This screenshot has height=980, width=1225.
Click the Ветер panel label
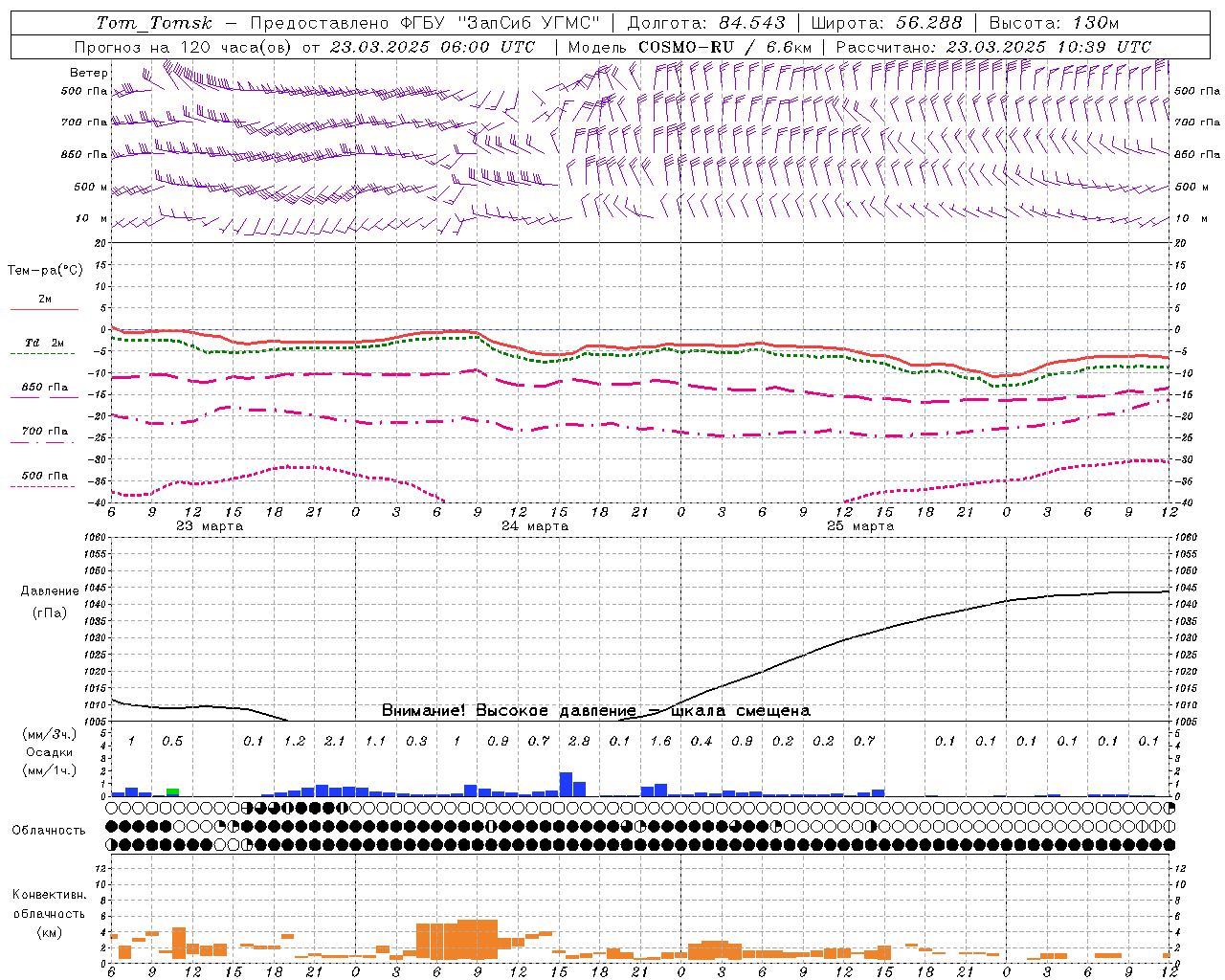click(x=88, y=73)
